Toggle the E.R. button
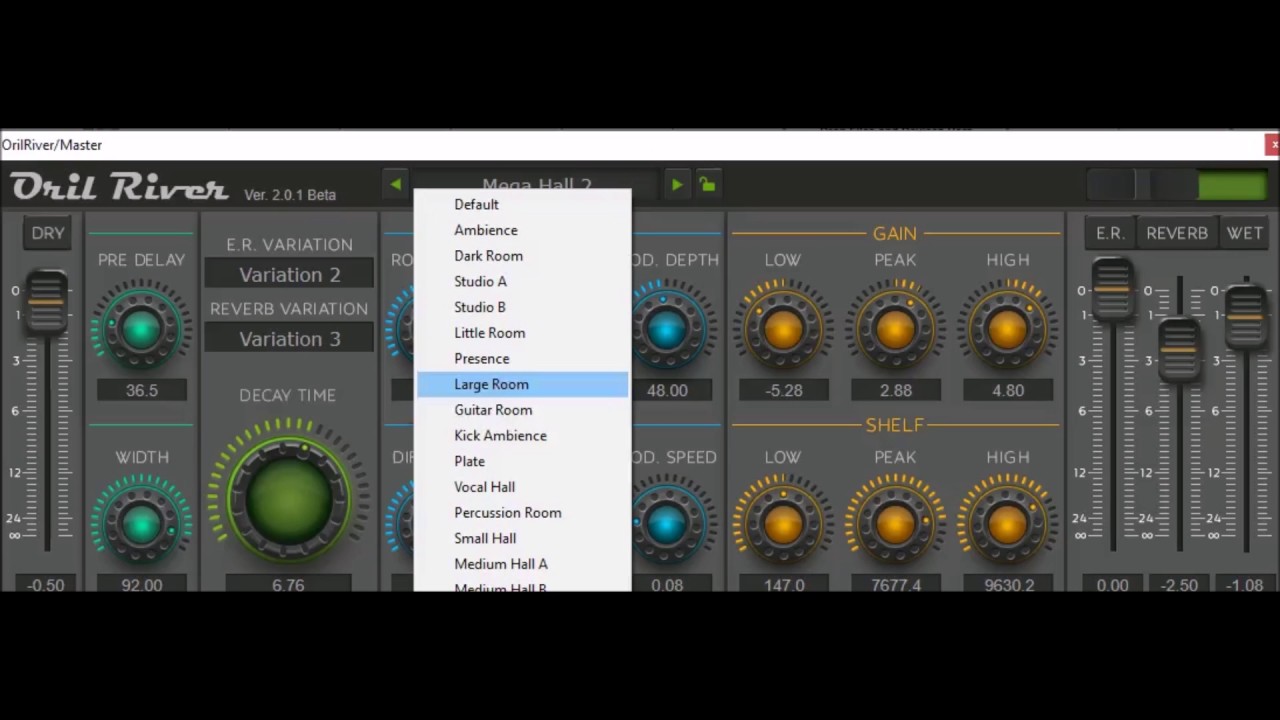This screenshot has width=1280, height=720. pos(1110,233)
